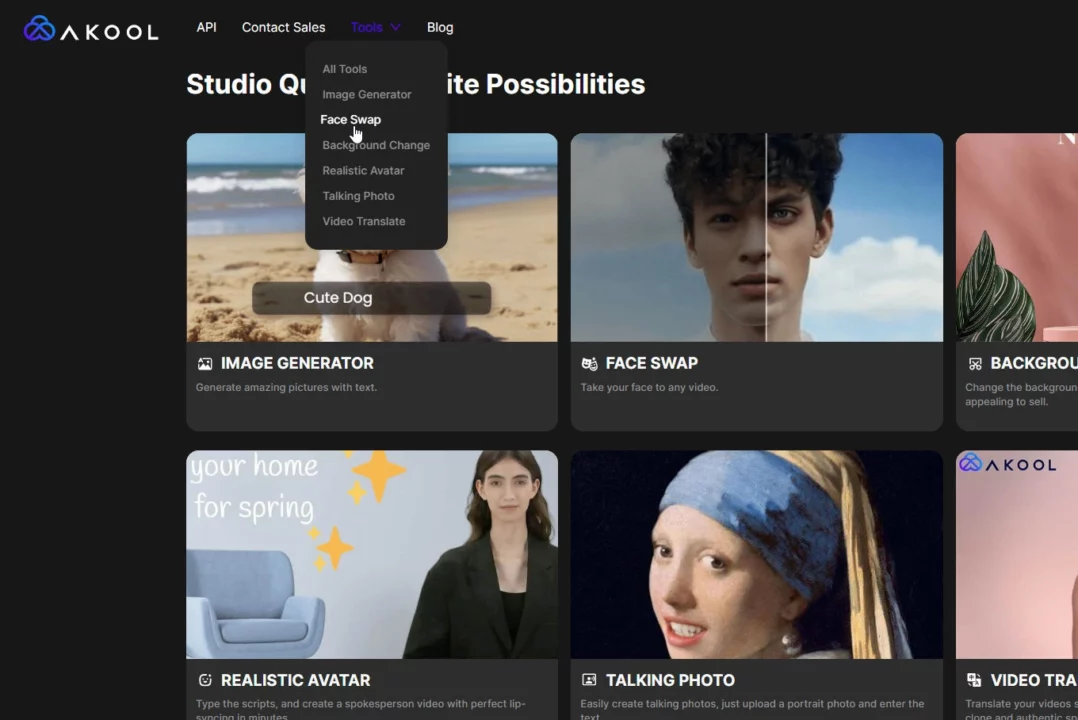Click Contact Sales in the navigation
1078x720 pixels.
pyautogui.click(x=283, y=27)
